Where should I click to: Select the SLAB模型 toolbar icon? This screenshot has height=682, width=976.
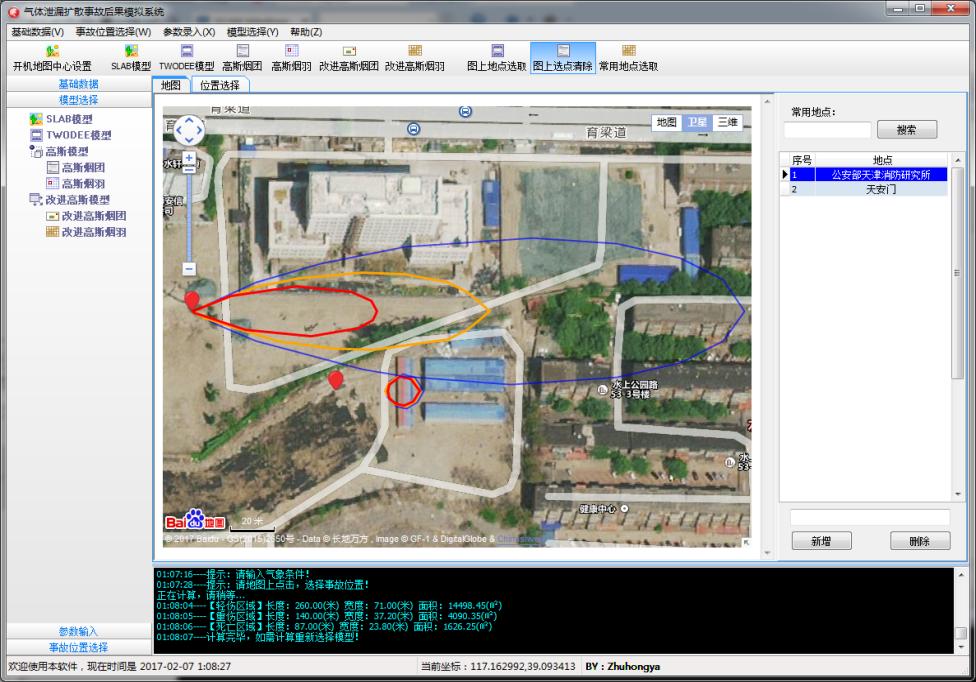click(130, 51)
